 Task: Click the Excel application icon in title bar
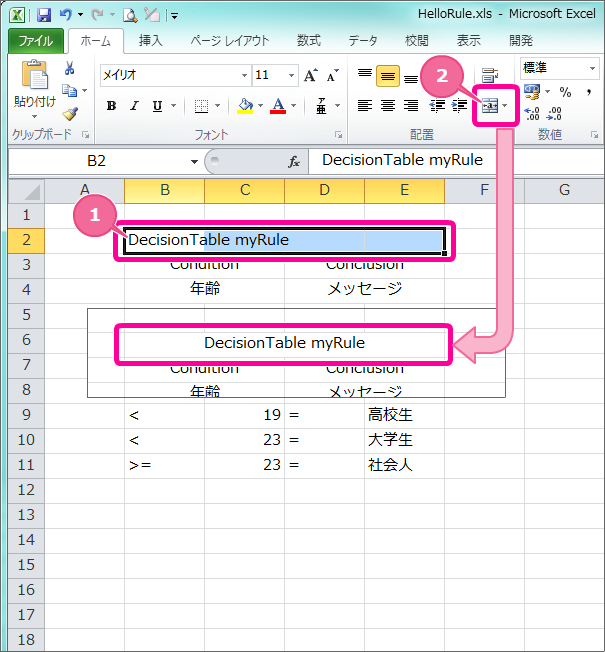tap(17, 16)
